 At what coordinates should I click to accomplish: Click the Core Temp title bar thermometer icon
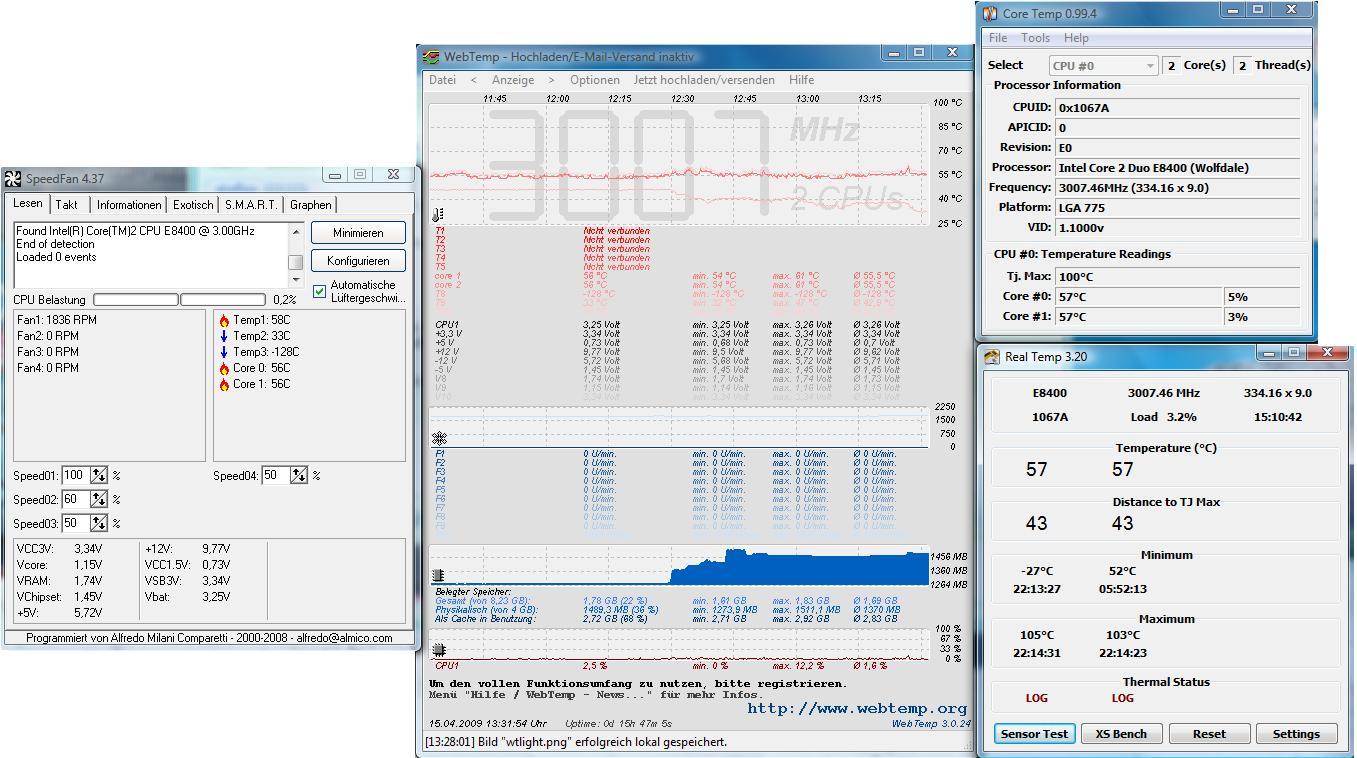[x=990, y=13]
